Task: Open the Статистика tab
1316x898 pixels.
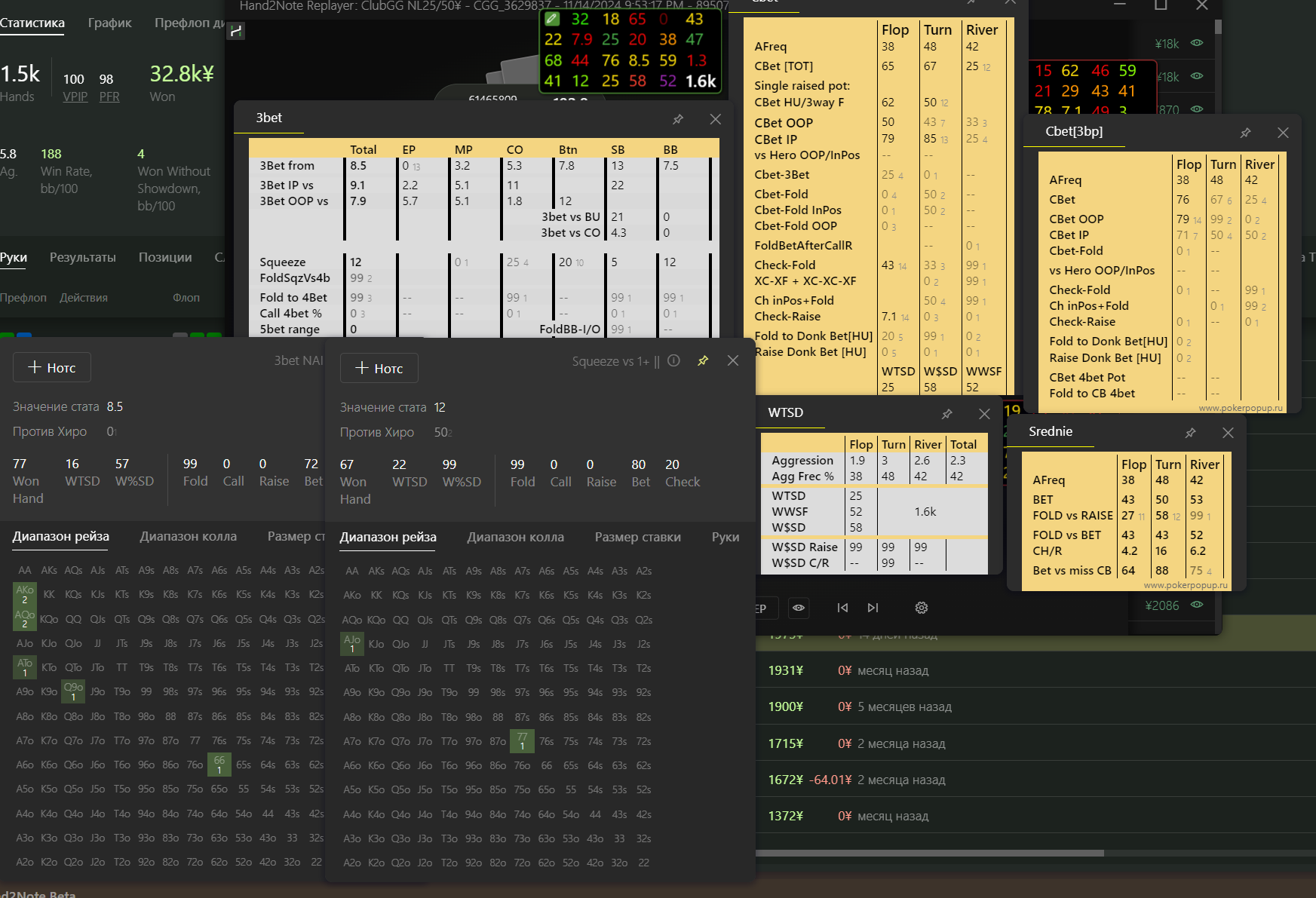Action: tap(32, 23)
